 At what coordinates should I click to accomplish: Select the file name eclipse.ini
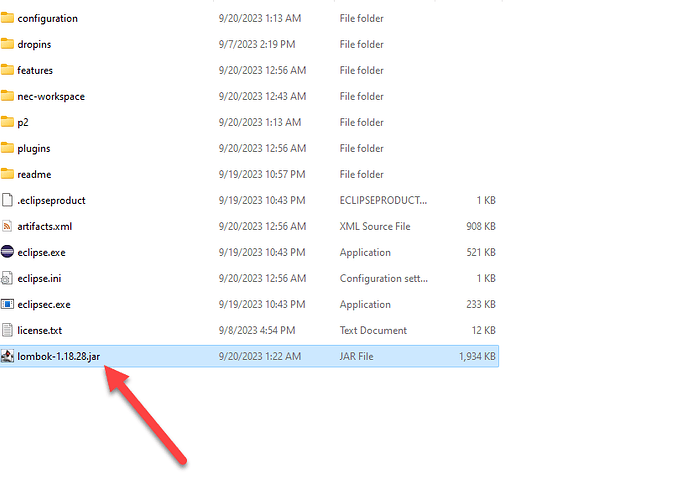coord(39,278)
